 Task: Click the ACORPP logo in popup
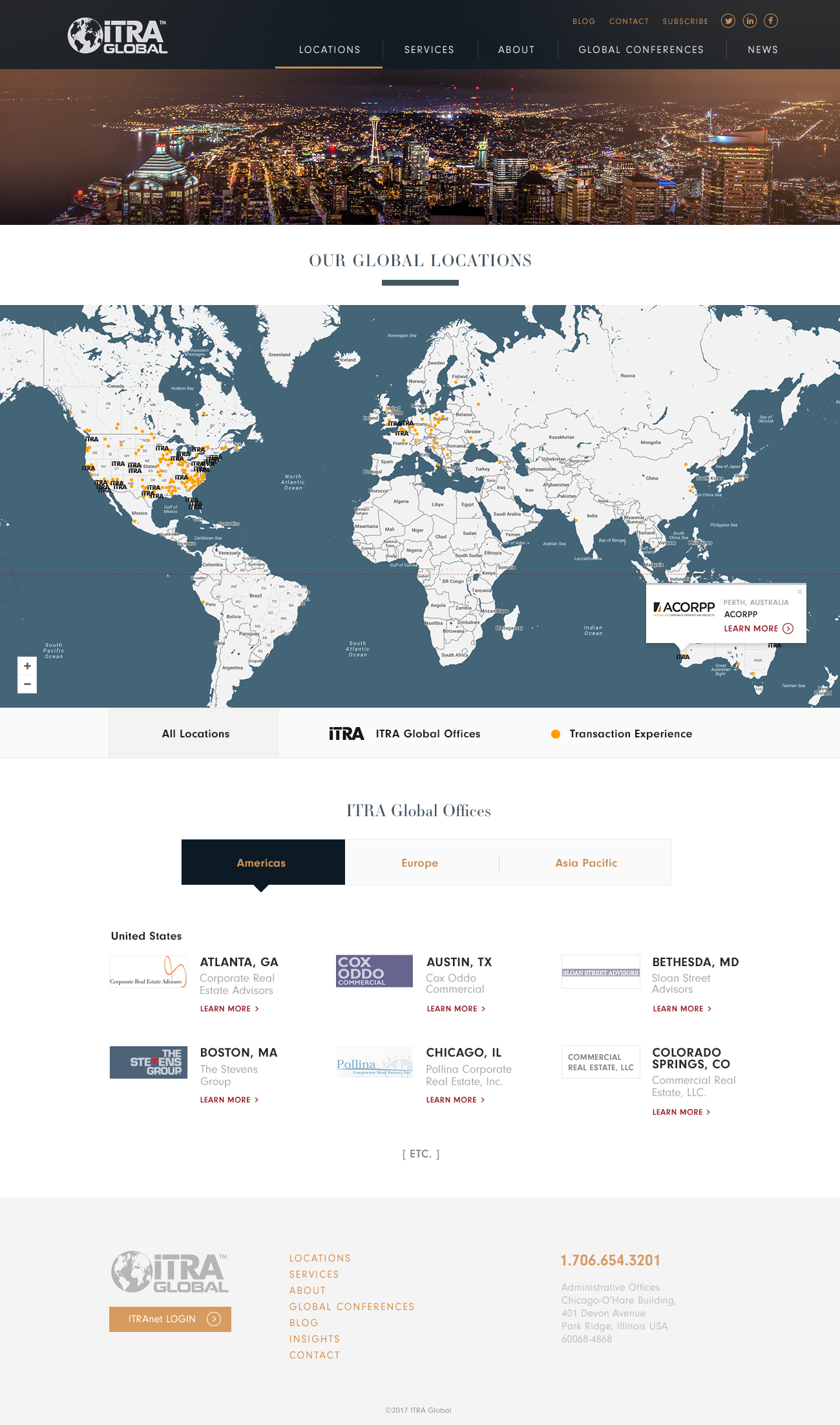684,608
